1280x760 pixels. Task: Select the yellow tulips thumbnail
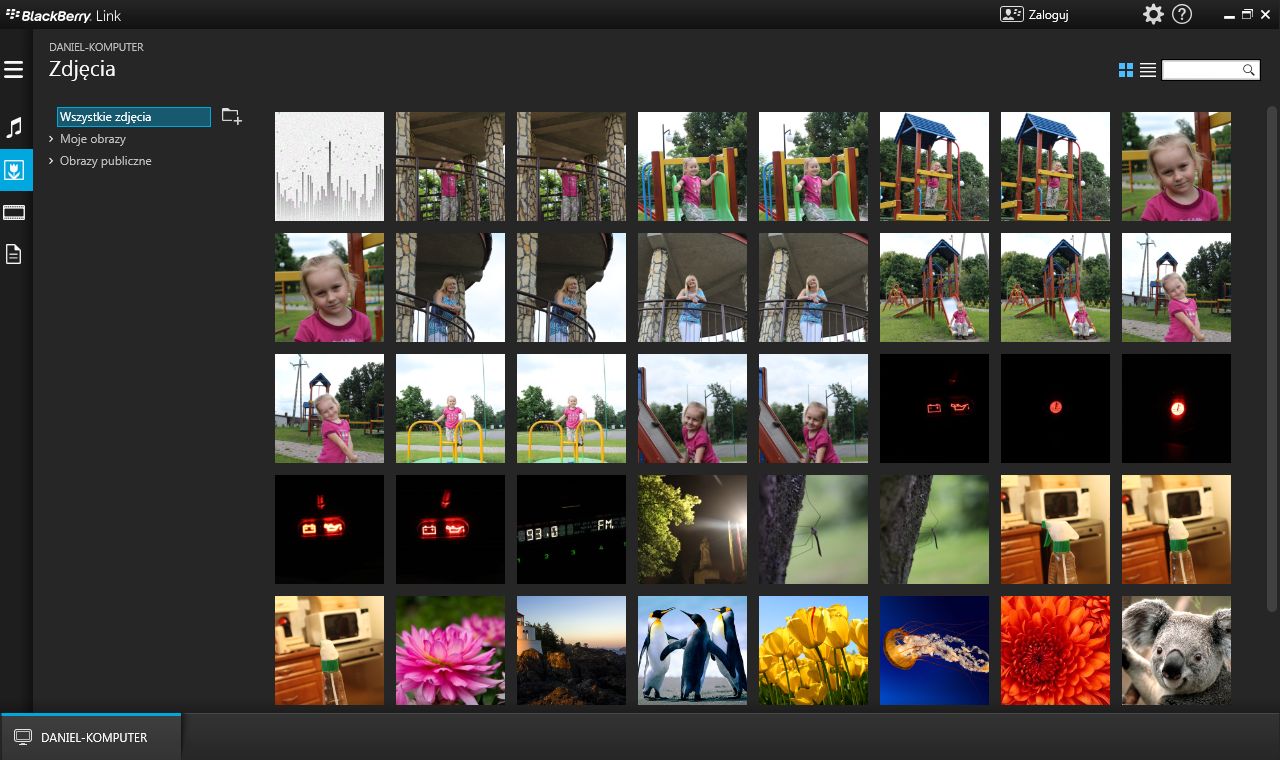[x=813, y=650]
